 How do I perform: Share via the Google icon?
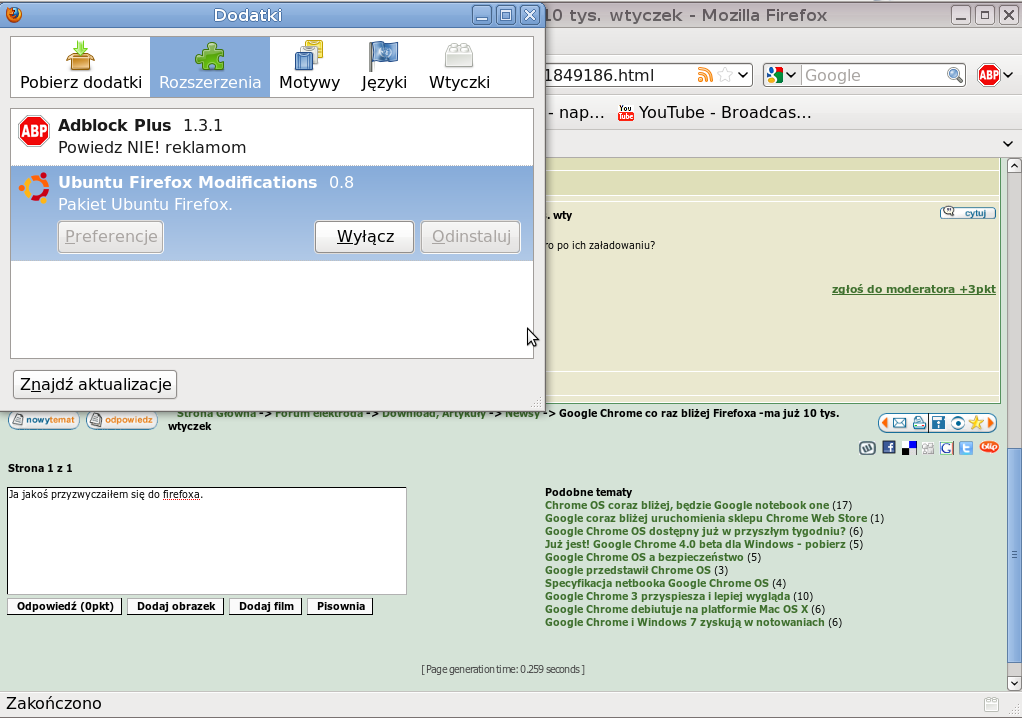pos(946,448)
